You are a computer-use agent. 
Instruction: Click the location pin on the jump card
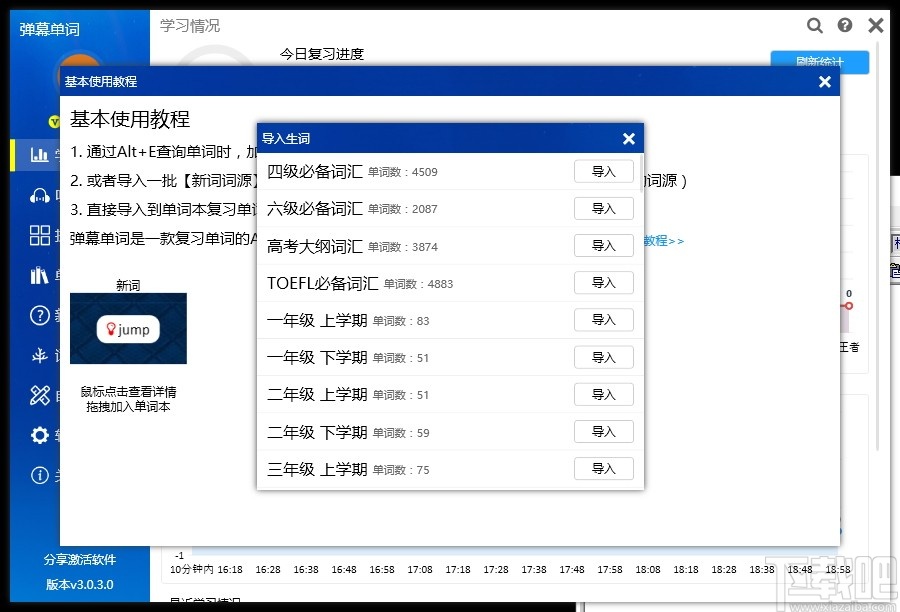coord(113,329)
